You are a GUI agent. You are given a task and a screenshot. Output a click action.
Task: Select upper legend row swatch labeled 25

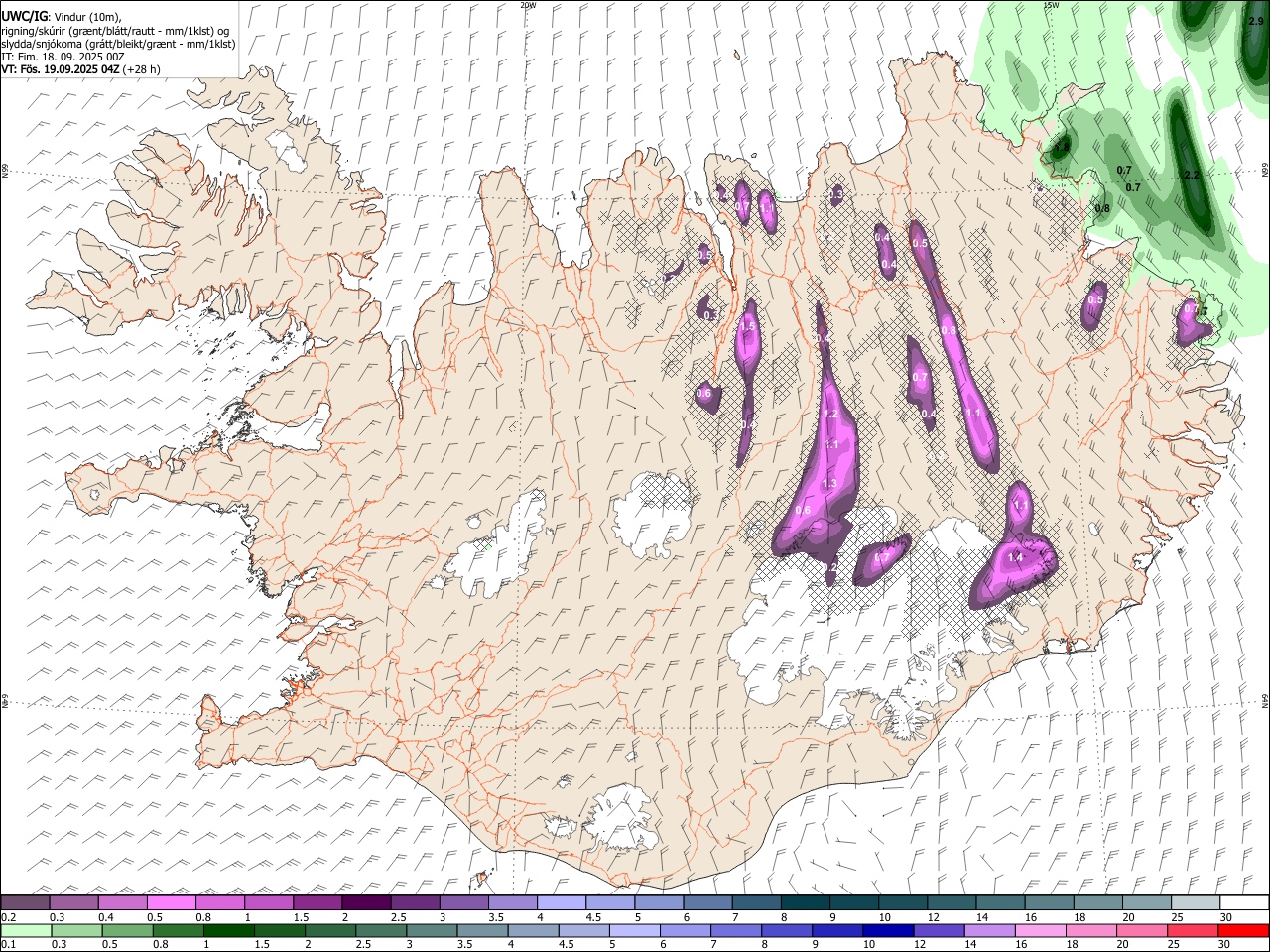[x=1196, y=902]
